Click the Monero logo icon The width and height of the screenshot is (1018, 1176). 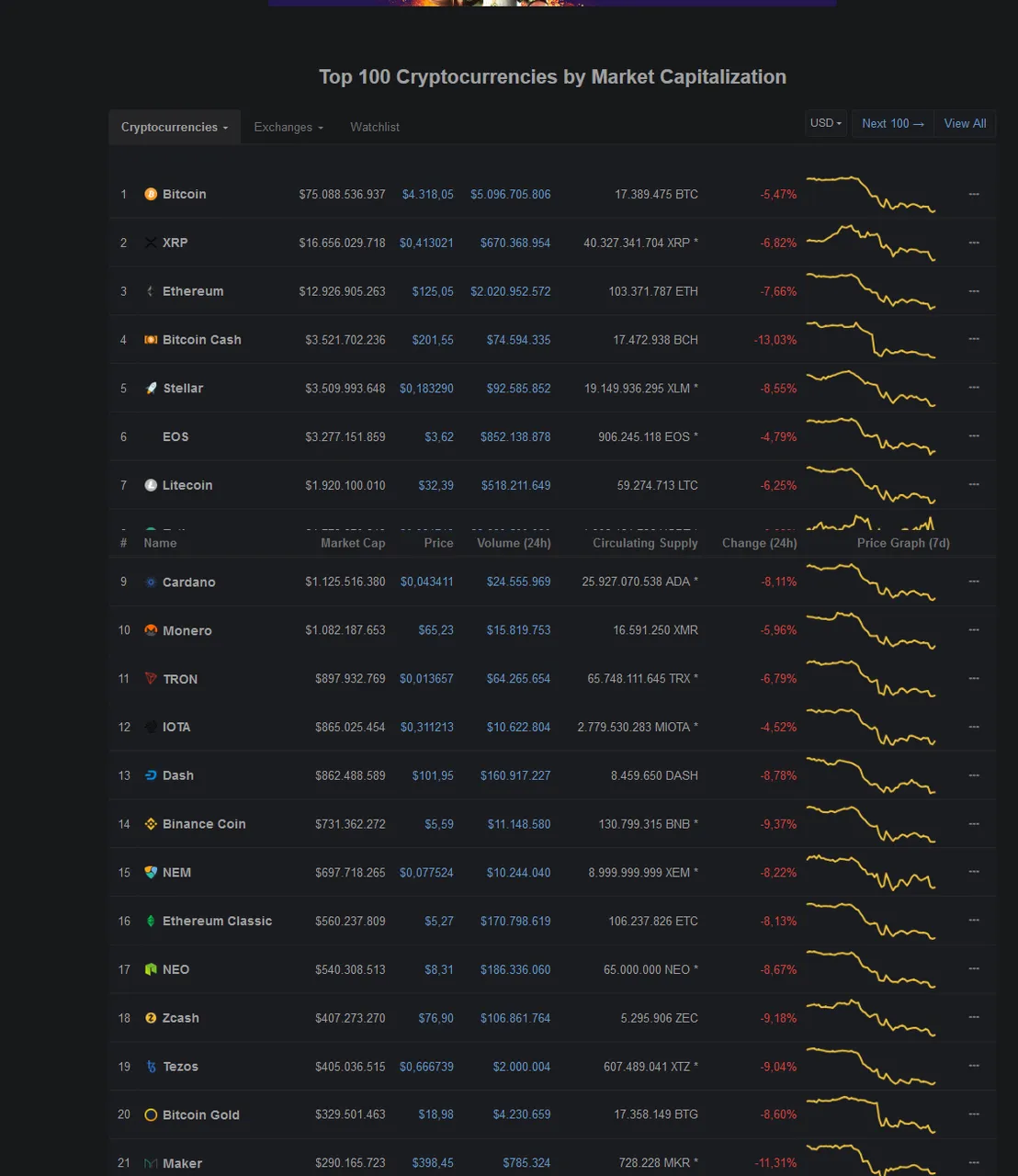(x=151, y=630)
